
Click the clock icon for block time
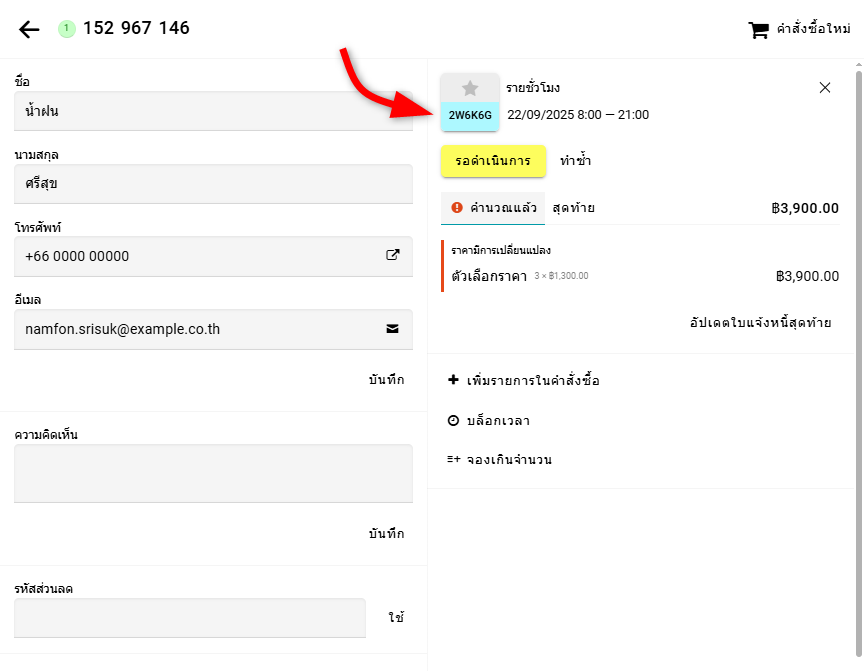click(x=453, y=420)
